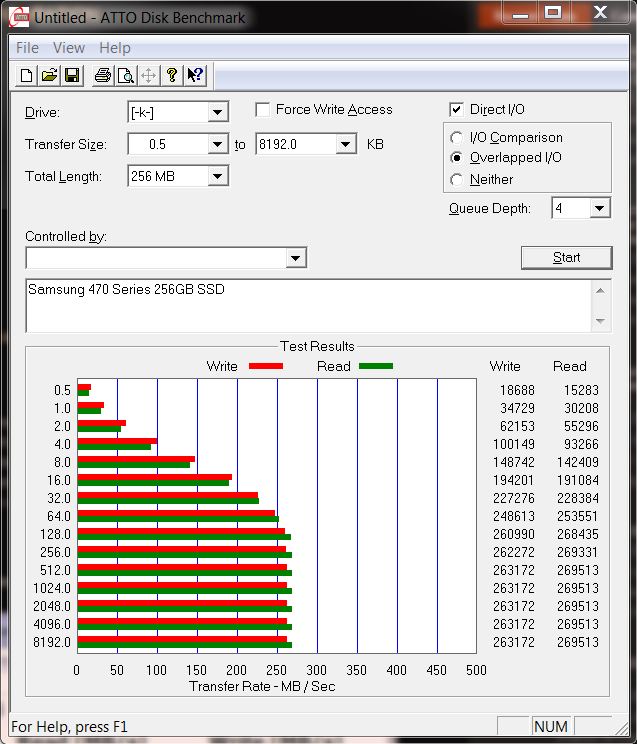Click the yellow question mark About icon
637x744 pixels.
(172, 75)
